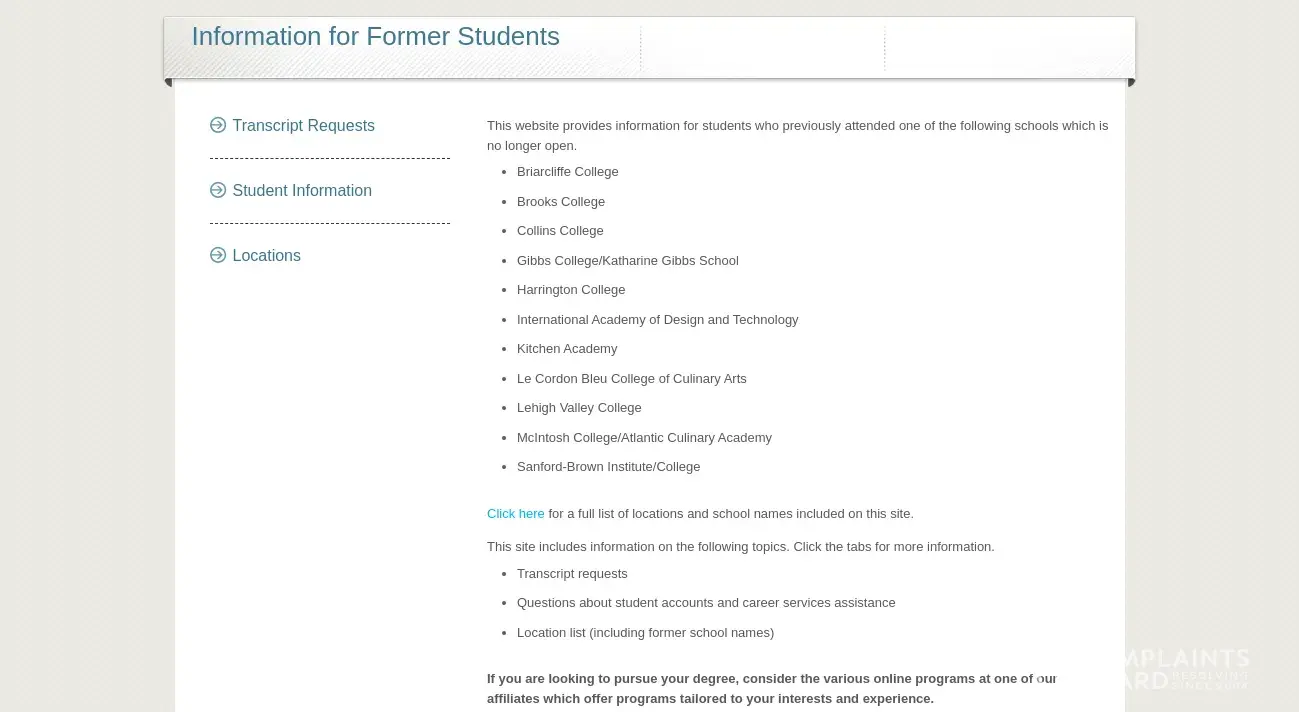Go to the Locations sidebar link

click(266, 256)
